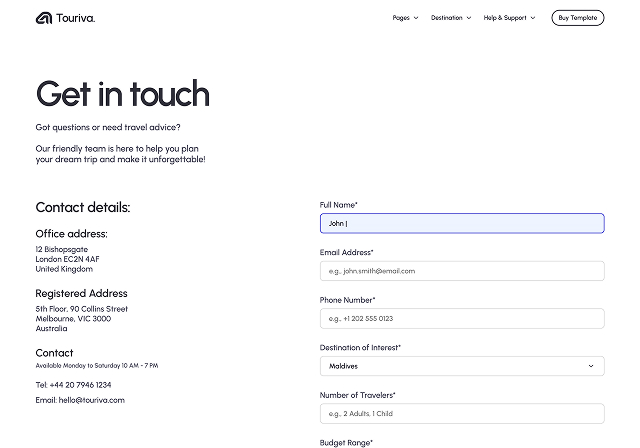Click the Melbourne, VIC 3000 line
640x448 pixels.
coord(73,319)
